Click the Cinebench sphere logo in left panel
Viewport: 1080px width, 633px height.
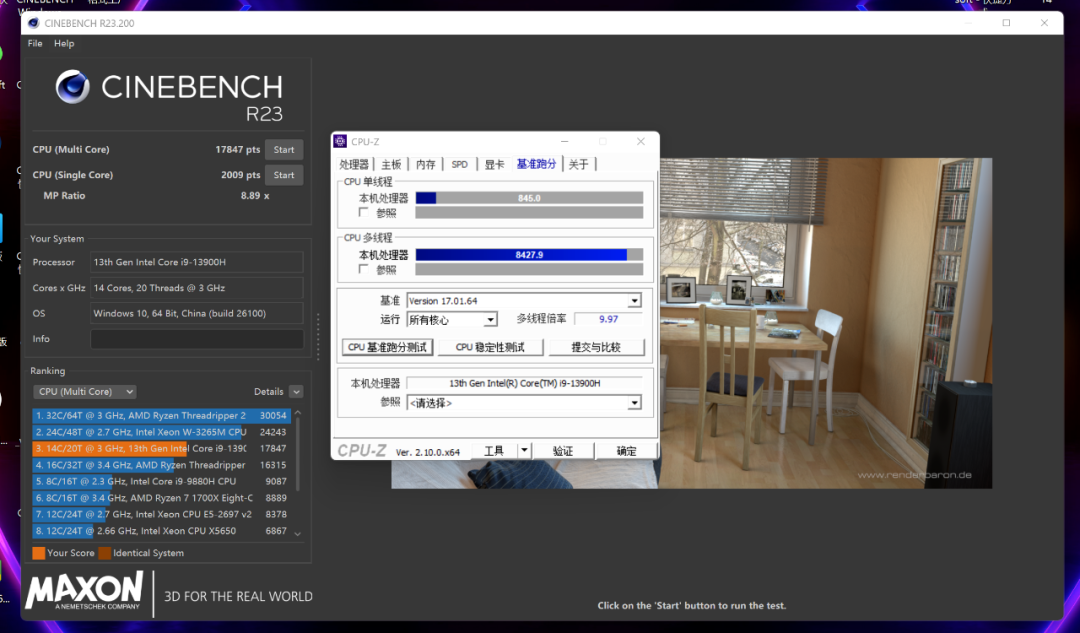tap(72, 87)
